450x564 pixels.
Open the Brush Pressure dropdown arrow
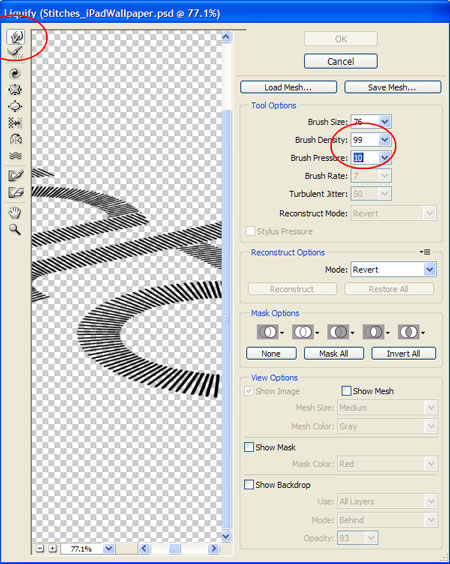coord(385,158)
